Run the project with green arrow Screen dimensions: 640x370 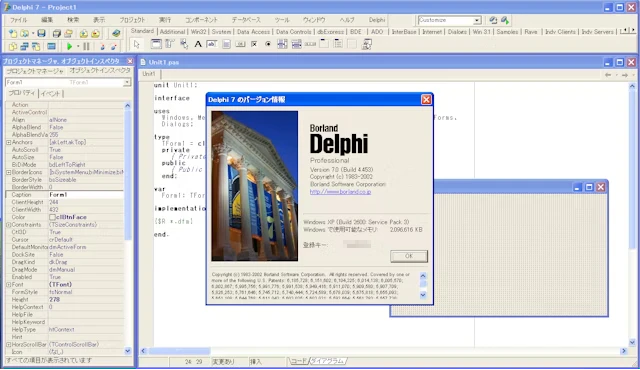pos(69,47)
